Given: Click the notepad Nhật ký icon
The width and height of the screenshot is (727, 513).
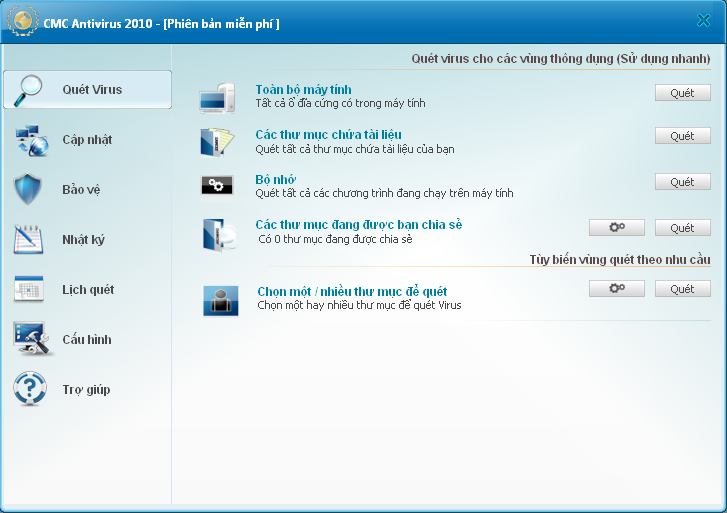Looking at the screenshot, I should [28, 239].
